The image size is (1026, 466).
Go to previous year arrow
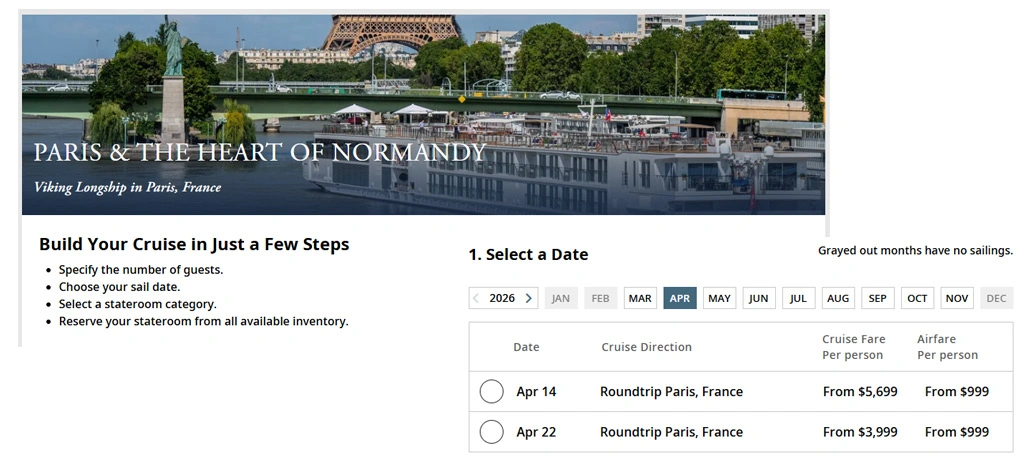476,298
